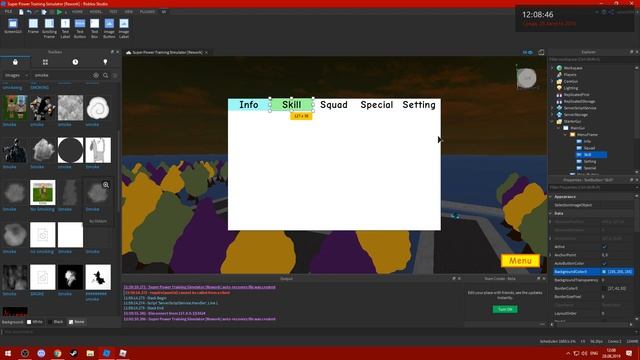Click the Skill button in menu frame
Screen dimensions: 640x360
click(x=291, y=104)
